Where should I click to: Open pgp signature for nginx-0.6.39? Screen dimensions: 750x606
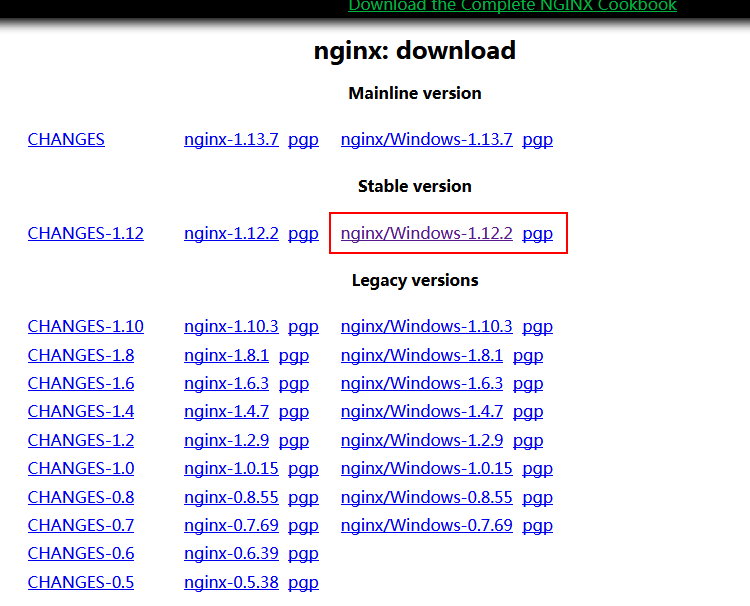click(303, 554)
